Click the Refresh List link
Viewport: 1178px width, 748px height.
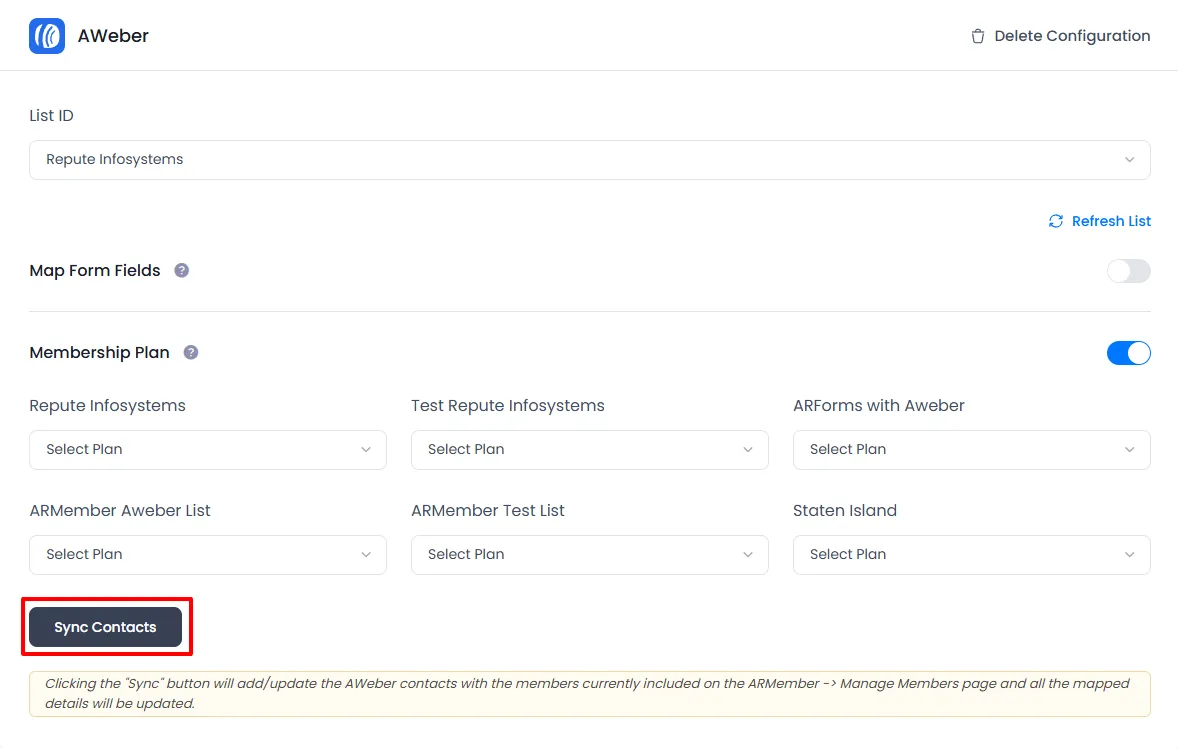pos(1111,221)
